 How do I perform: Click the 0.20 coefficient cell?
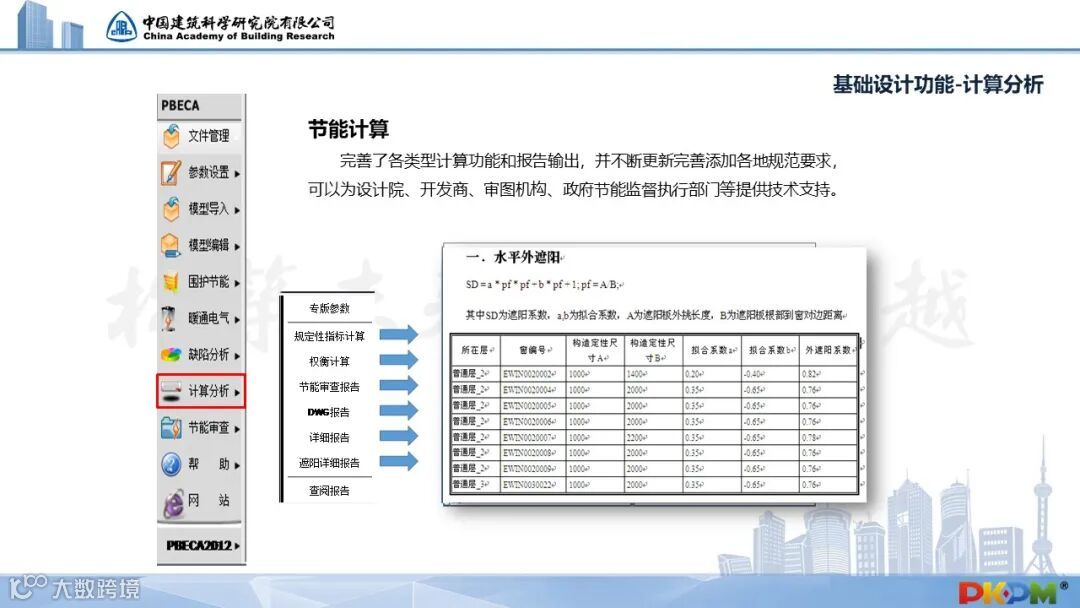712,374
